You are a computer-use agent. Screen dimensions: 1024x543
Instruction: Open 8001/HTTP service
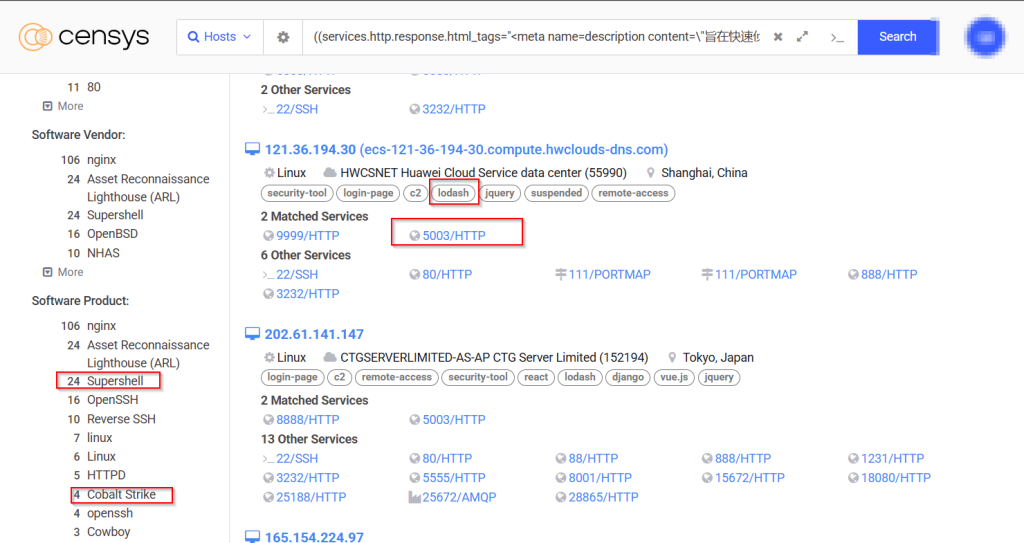pos(600,478)
